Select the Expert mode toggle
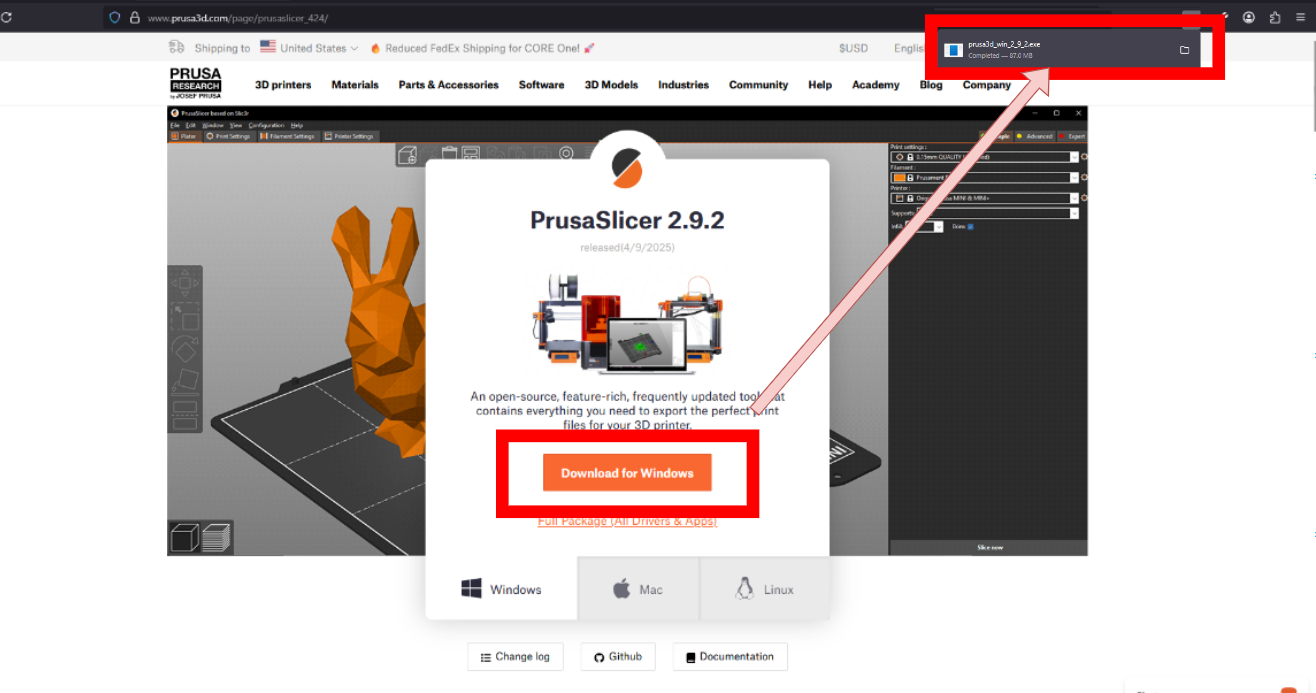 [x=1072, y=136]
